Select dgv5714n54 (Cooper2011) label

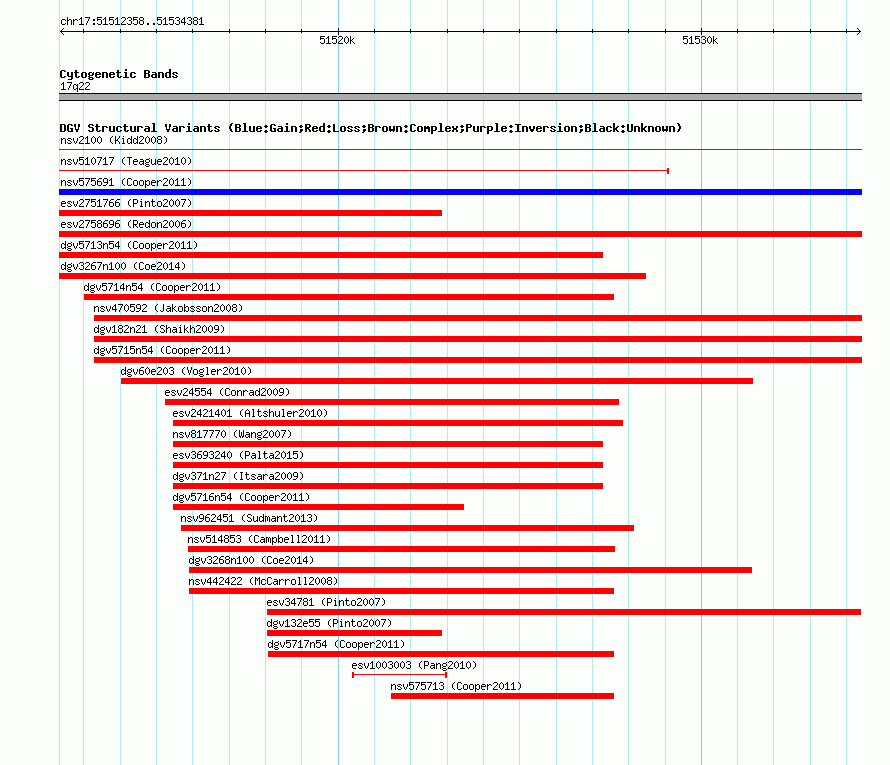click(x=152, y=287)
